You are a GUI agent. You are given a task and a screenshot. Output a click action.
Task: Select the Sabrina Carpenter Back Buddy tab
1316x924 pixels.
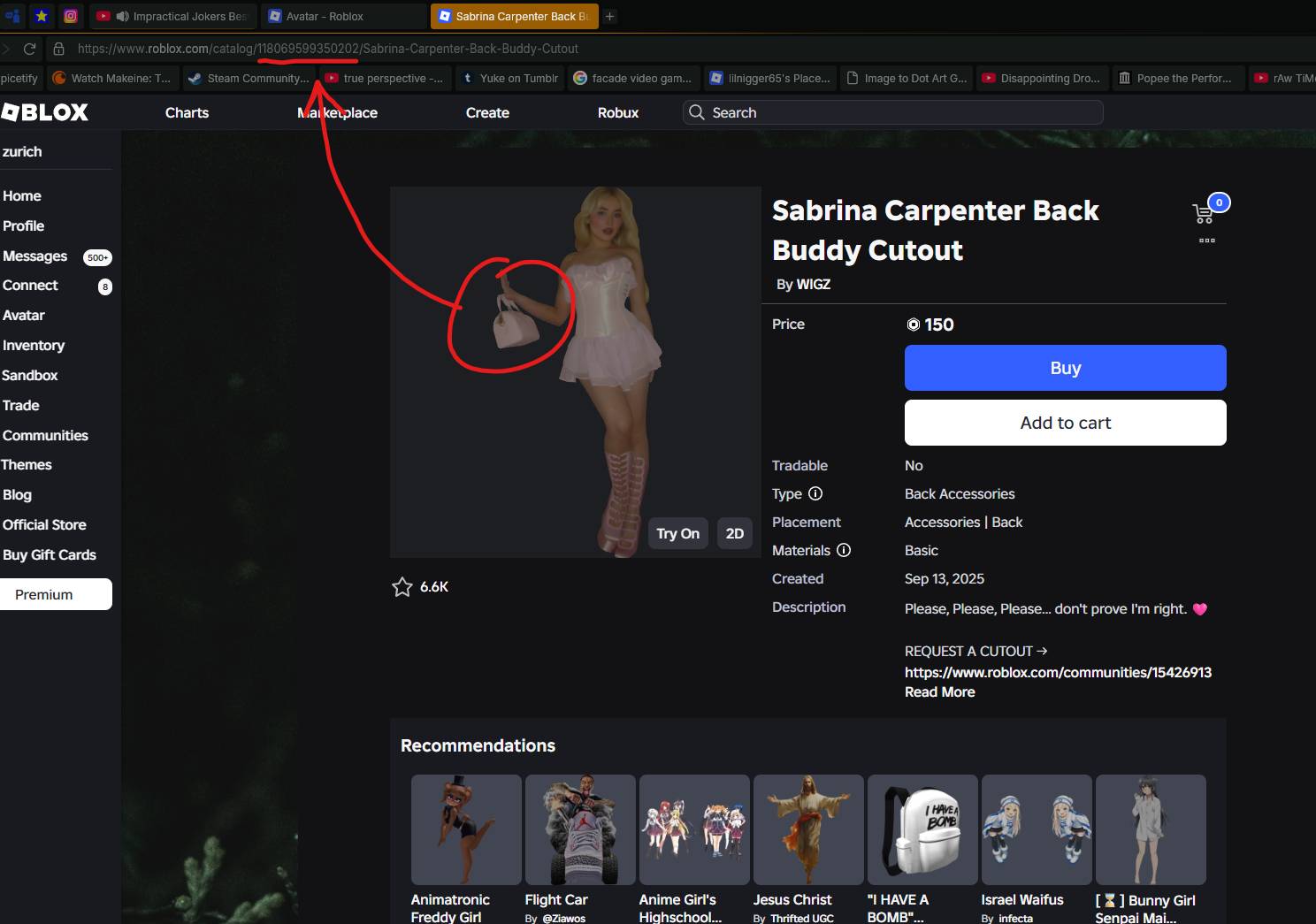514,16
